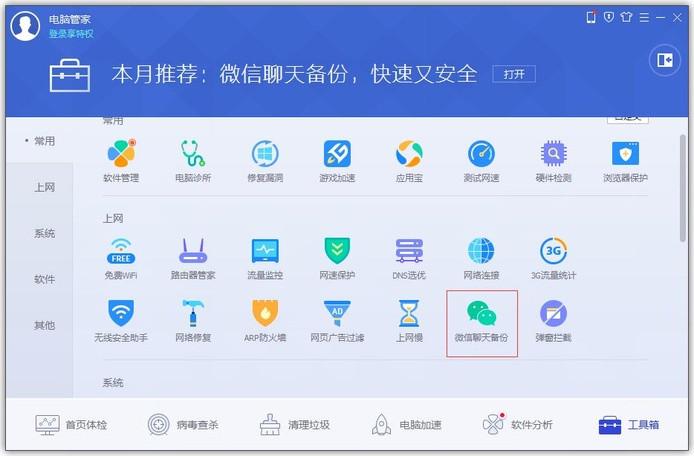This screenshot has height=456, width=694.
Task: Open the 弹窗拦截 popup blocker
Action: [553, 321]
